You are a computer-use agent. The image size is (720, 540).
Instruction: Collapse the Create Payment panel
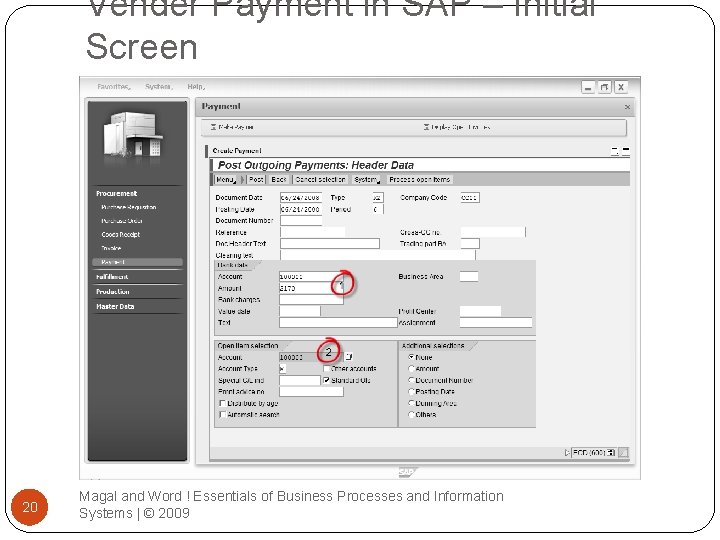click(615, 151)
